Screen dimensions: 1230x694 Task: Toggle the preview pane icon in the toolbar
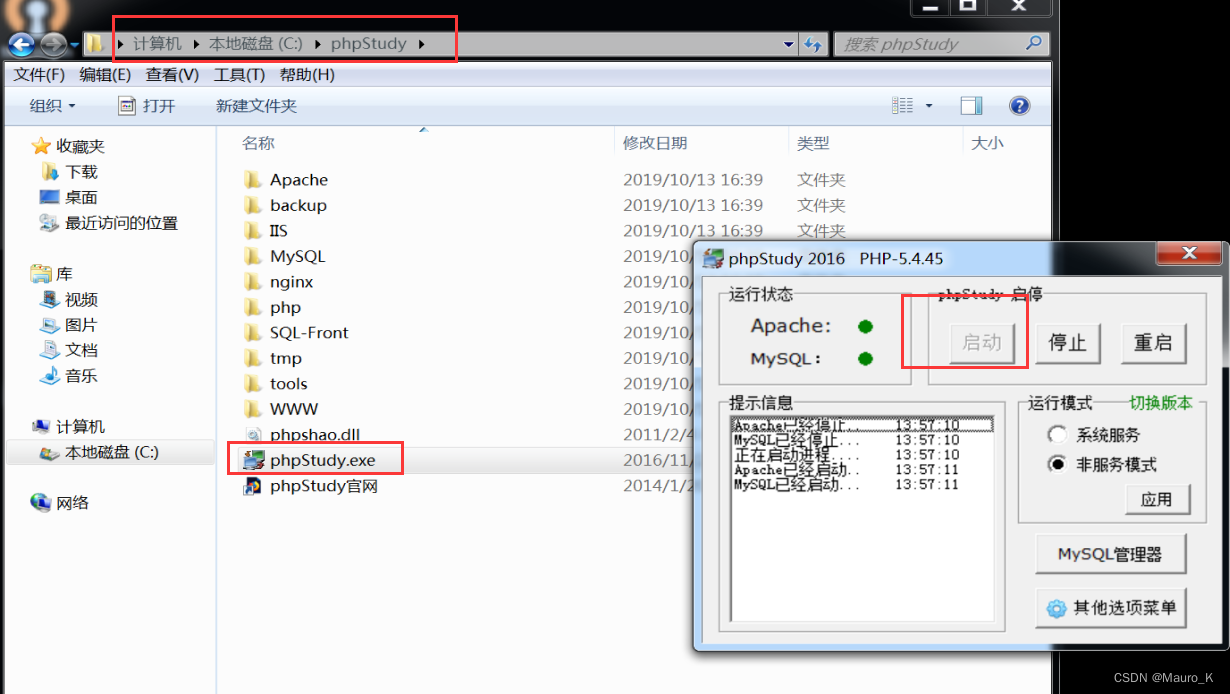coord(971,106)
